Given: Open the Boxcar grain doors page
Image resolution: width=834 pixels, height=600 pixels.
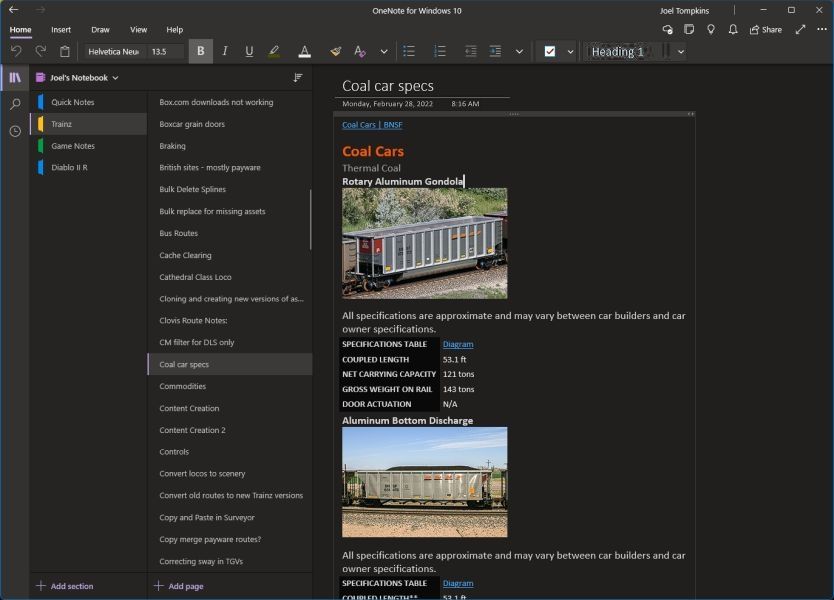Looking at the screenshot, I should coord(230,124).
